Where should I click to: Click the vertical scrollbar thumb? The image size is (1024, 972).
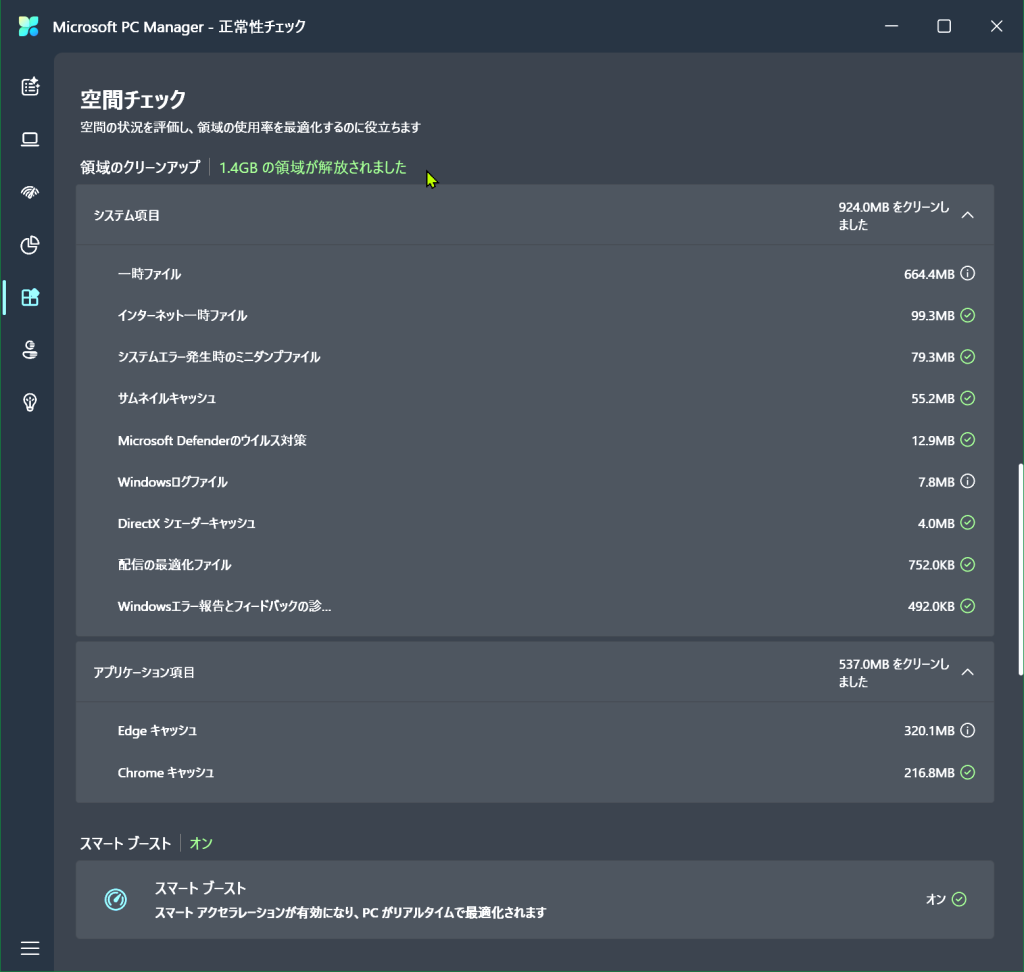pos(1020,568)
